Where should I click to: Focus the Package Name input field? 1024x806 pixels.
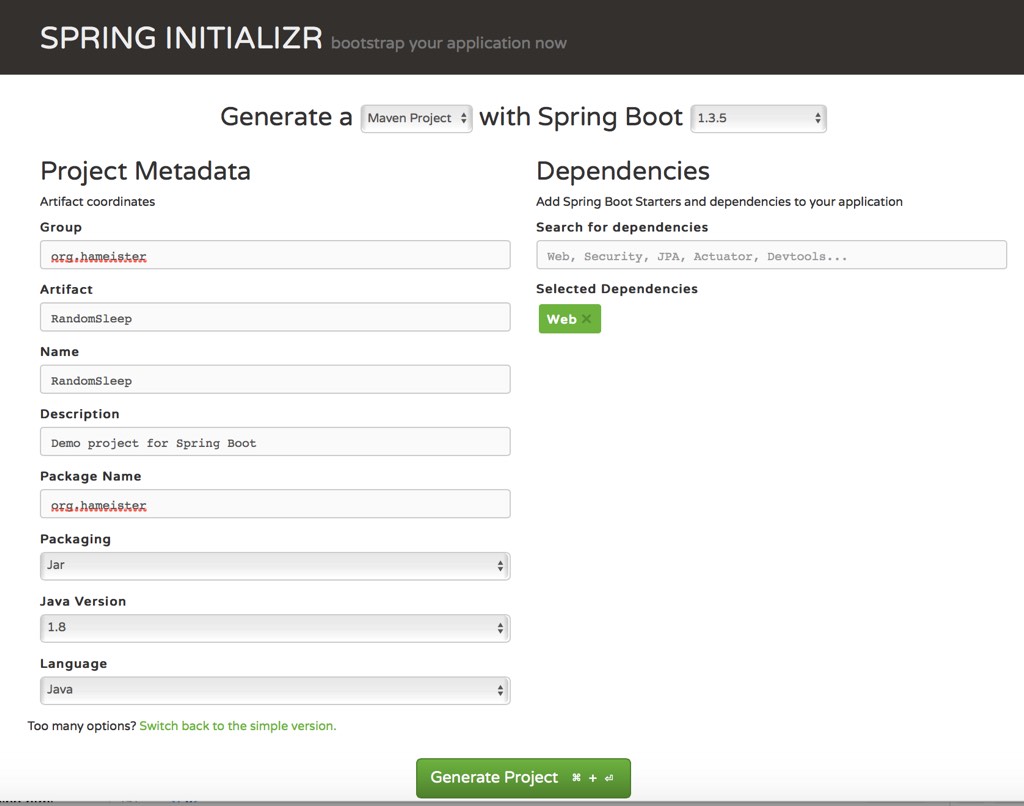275,504
